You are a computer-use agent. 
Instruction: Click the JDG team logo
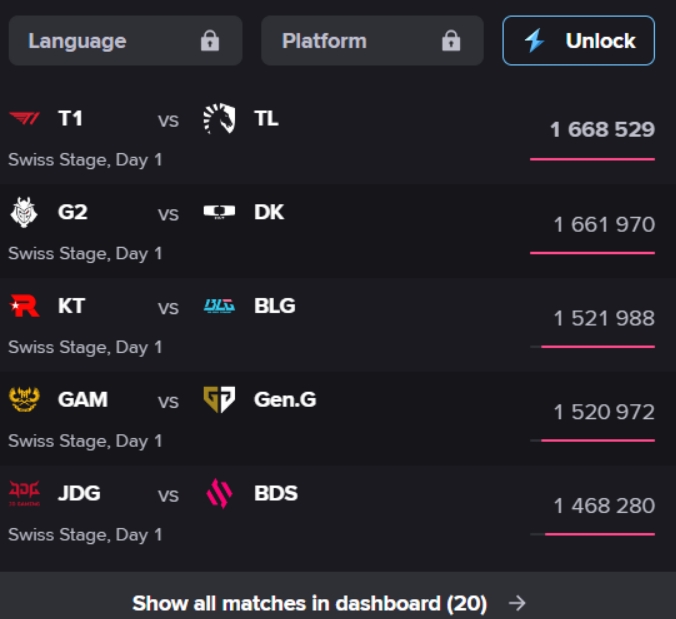tap(23, 494)
